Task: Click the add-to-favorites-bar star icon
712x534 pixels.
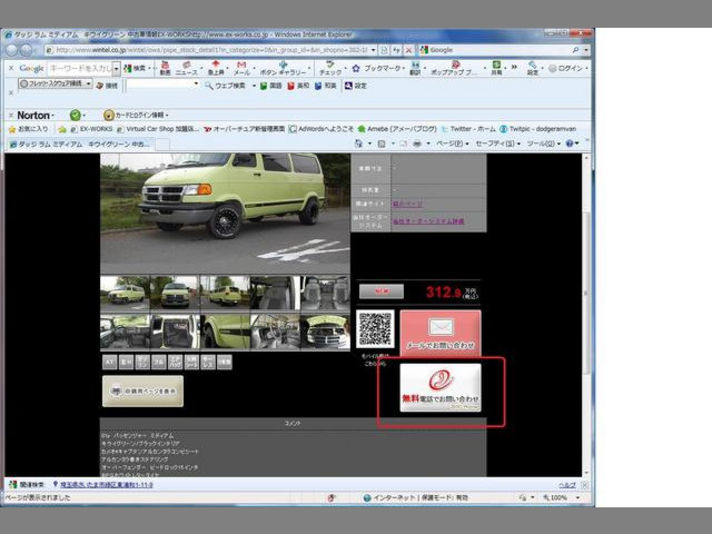Action: [62, 129]
